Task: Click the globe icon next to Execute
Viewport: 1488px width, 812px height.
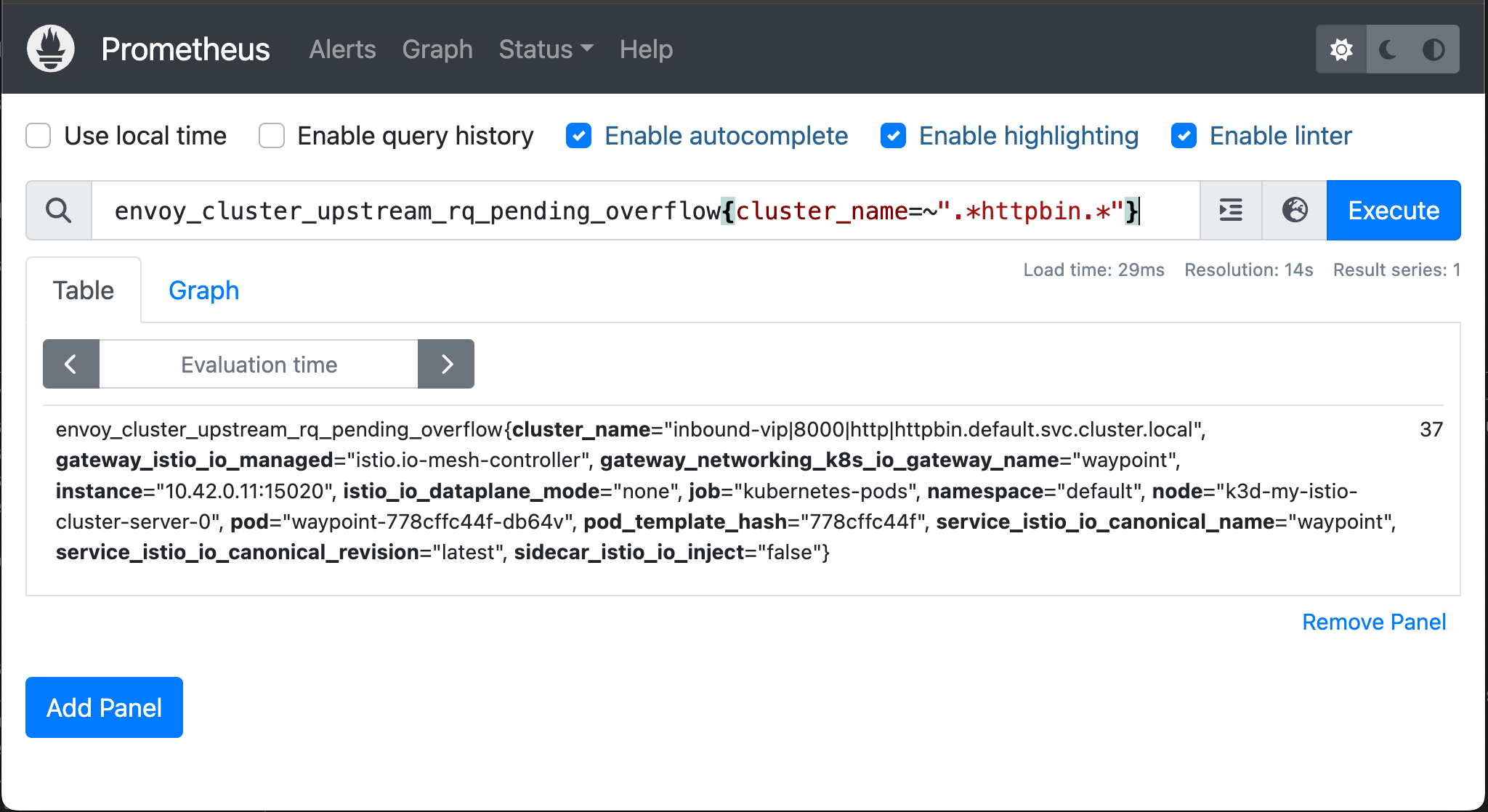Action: click(x=1293, y=210)
